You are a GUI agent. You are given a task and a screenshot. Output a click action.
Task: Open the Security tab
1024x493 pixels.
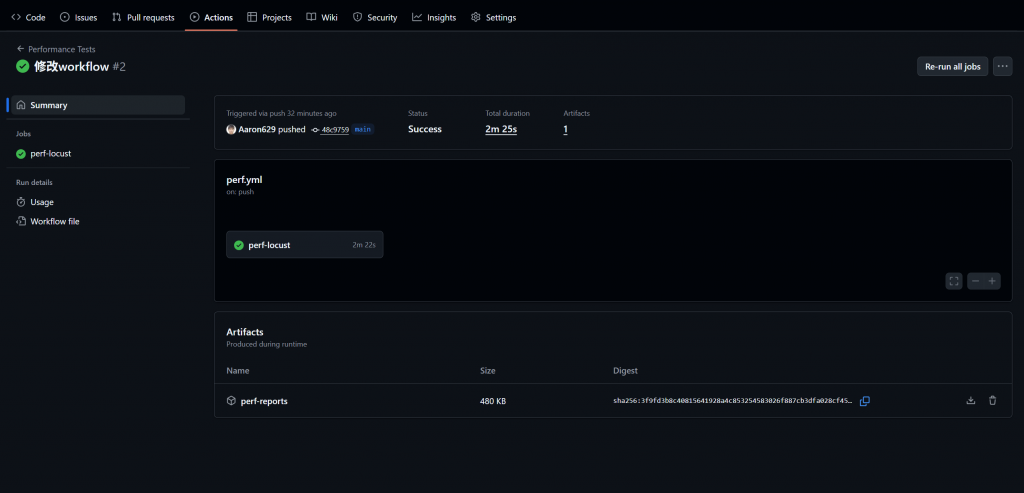pos(375,18)
